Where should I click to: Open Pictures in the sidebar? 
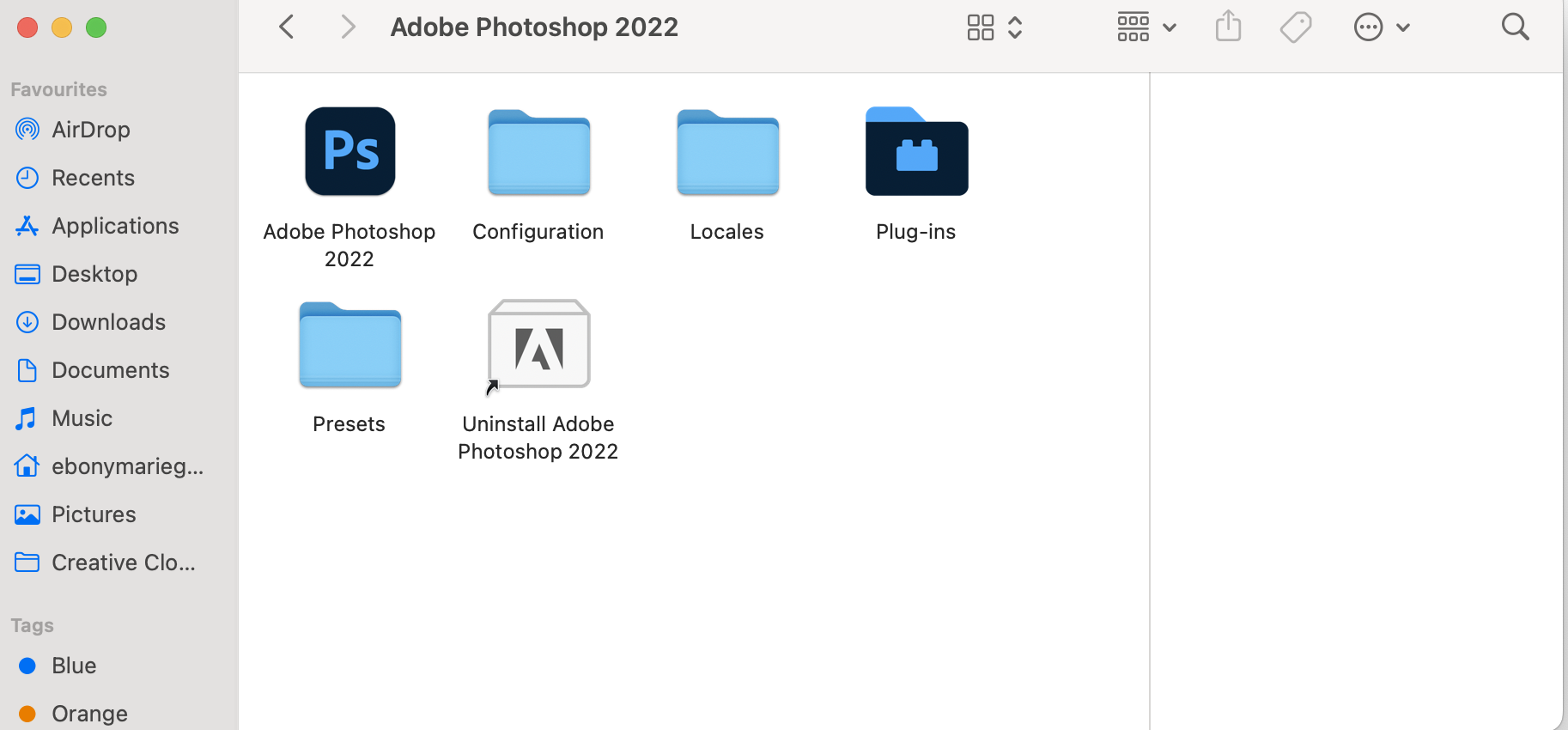[119, 514]
